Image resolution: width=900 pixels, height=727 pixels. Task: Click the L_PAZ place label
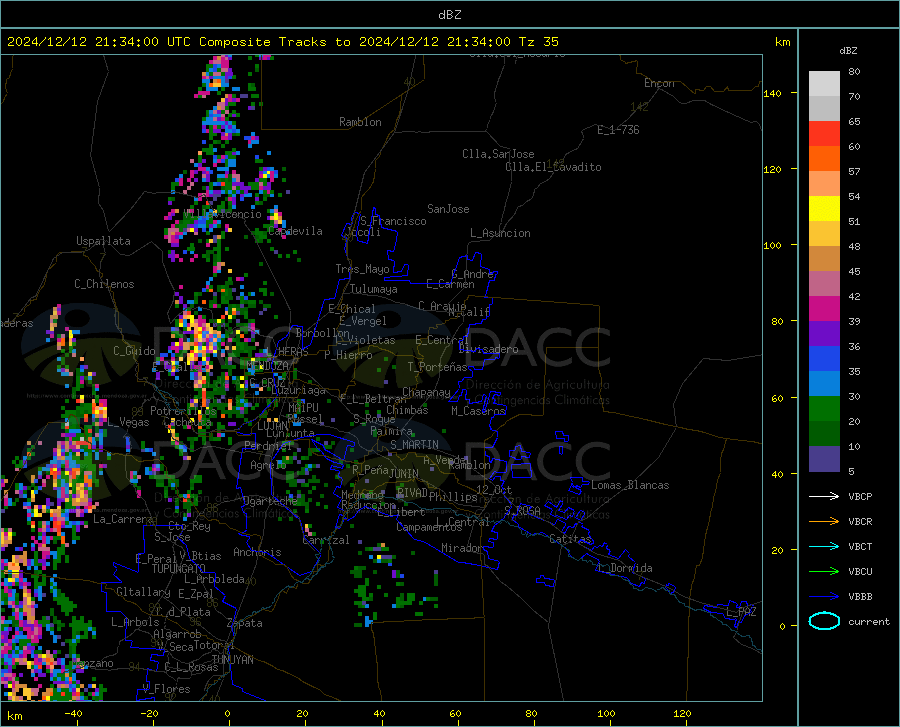click(x=741, y=612)
